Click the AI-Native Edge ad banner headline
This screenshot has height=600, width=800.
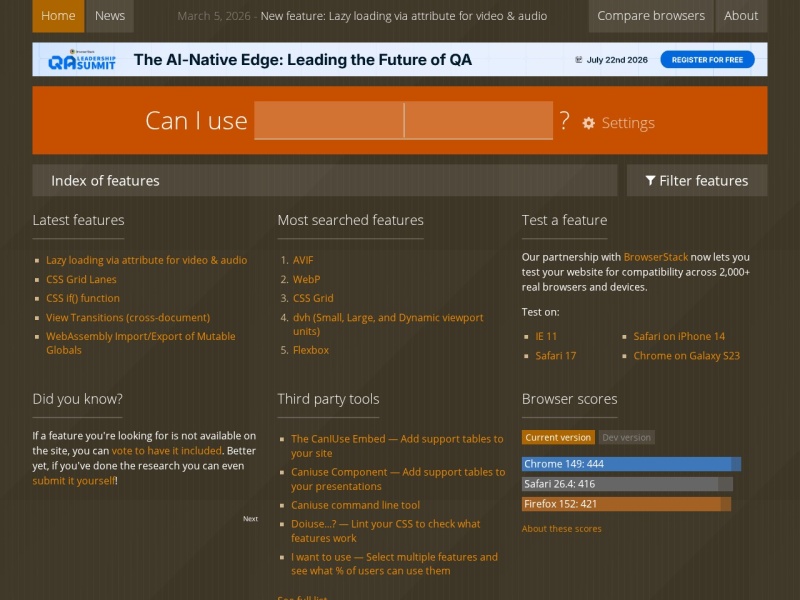(x=303, y=60)
